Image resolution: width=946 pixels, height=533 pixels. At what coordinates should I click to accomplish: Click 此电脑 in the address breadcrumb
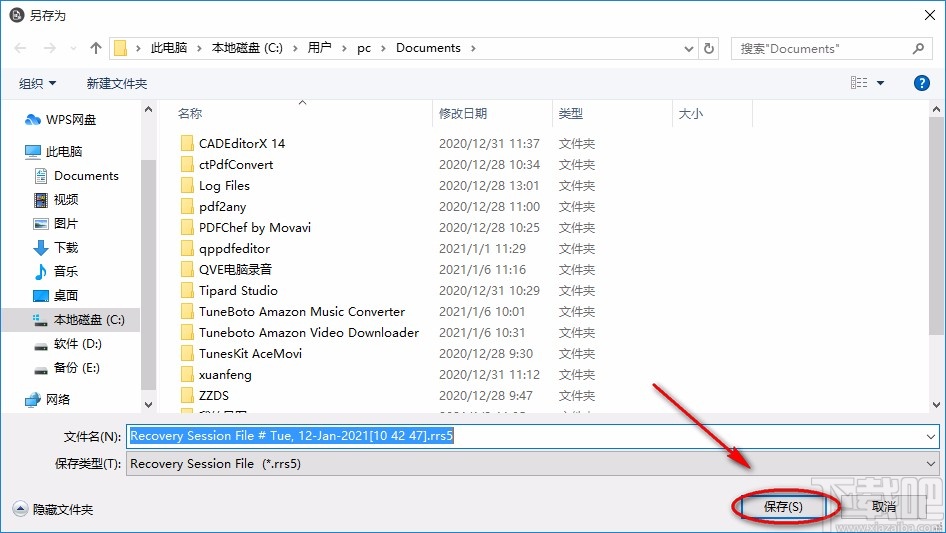click(x=169, y=48)
